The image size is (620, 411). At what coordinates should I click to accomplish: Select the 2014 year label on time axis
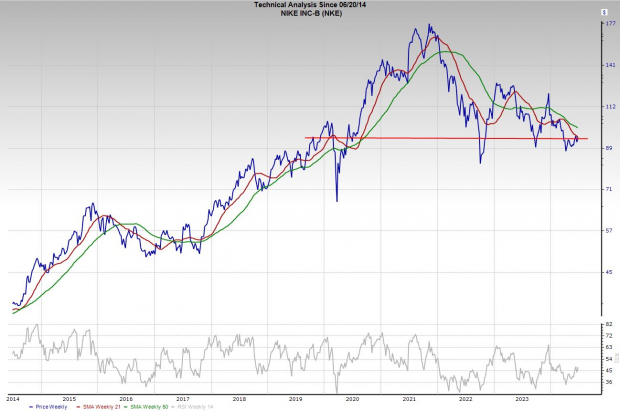point(12,398)
